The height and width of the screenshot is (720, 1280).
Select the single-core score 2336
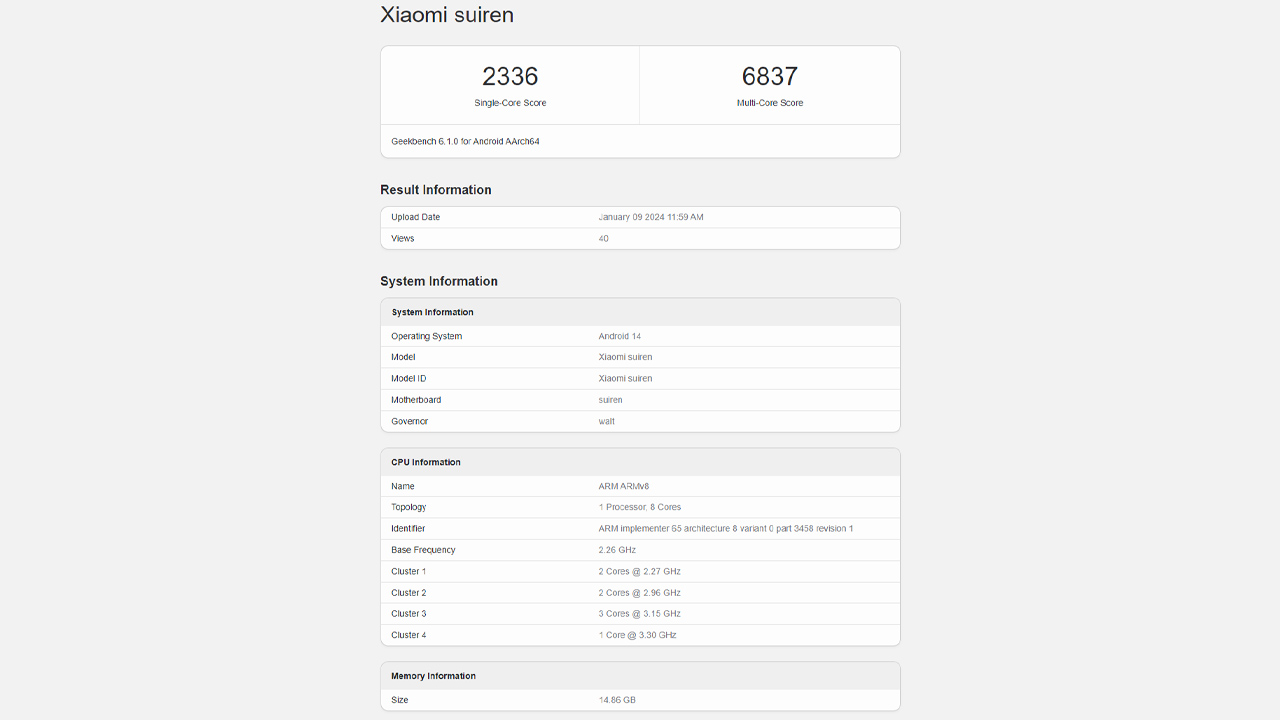point(510,76)
